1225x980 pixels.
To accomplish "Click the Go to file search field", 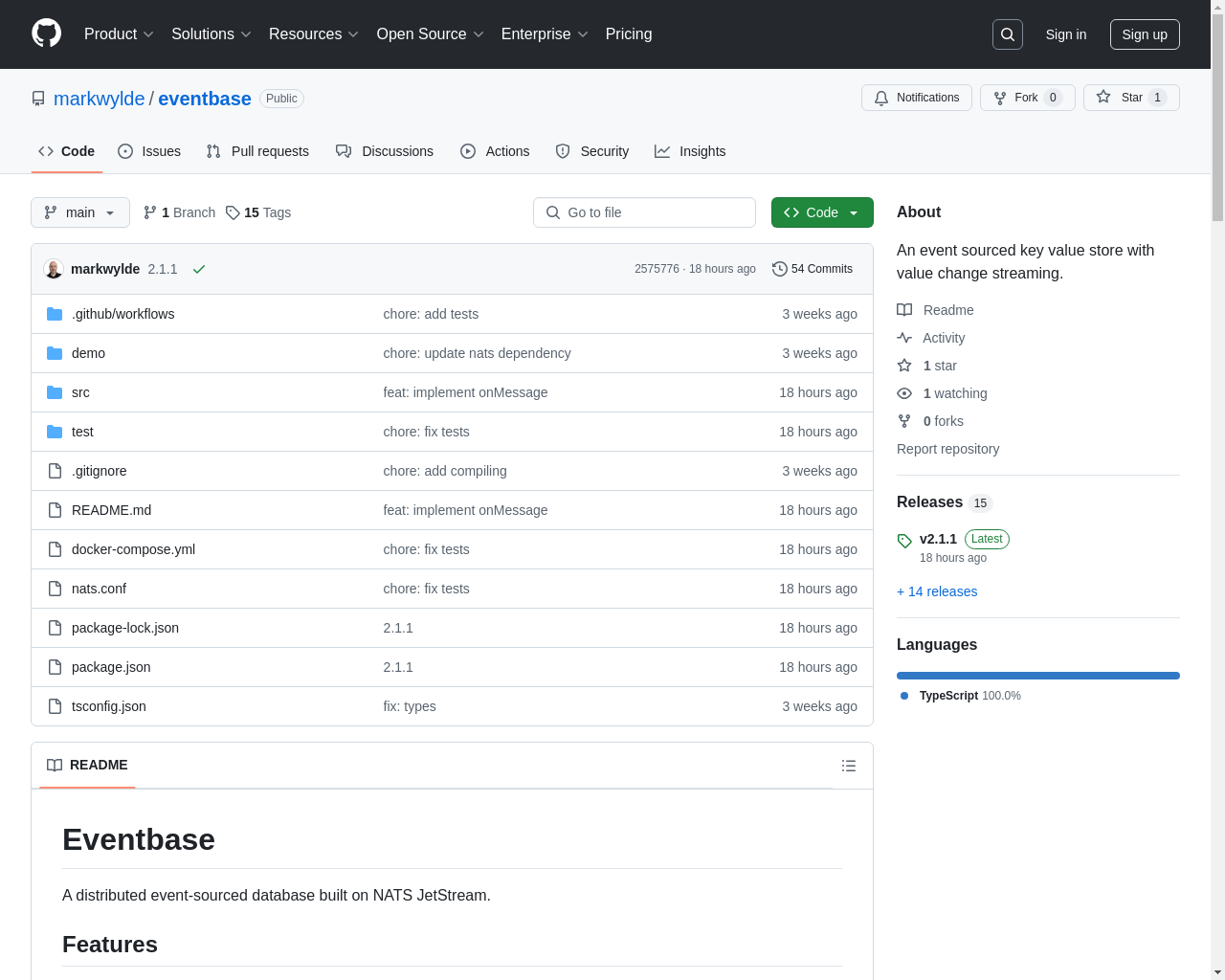I will 644,212.
